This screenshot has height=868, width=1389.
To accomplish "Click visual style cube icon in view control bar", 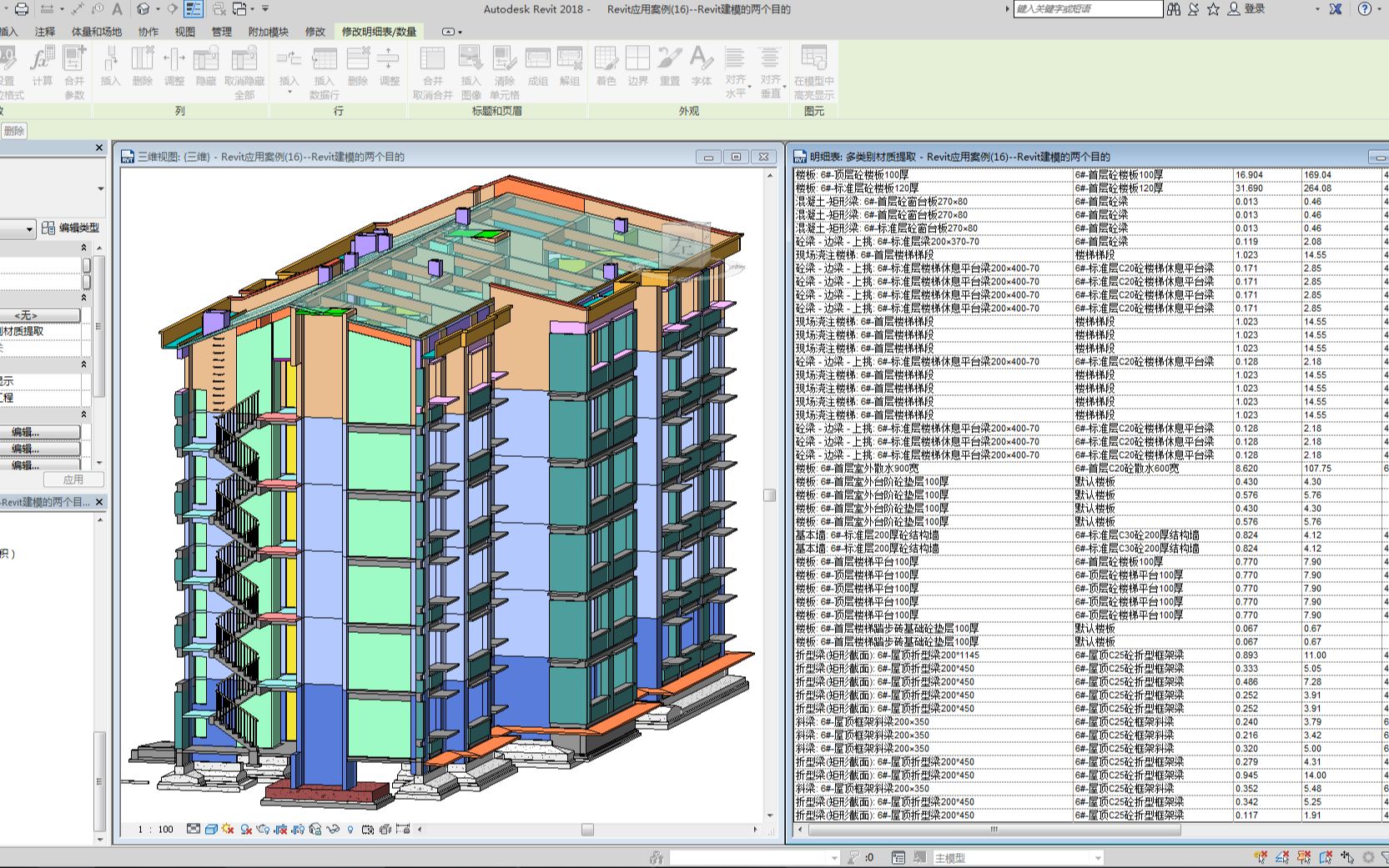I will click(211, 829).
